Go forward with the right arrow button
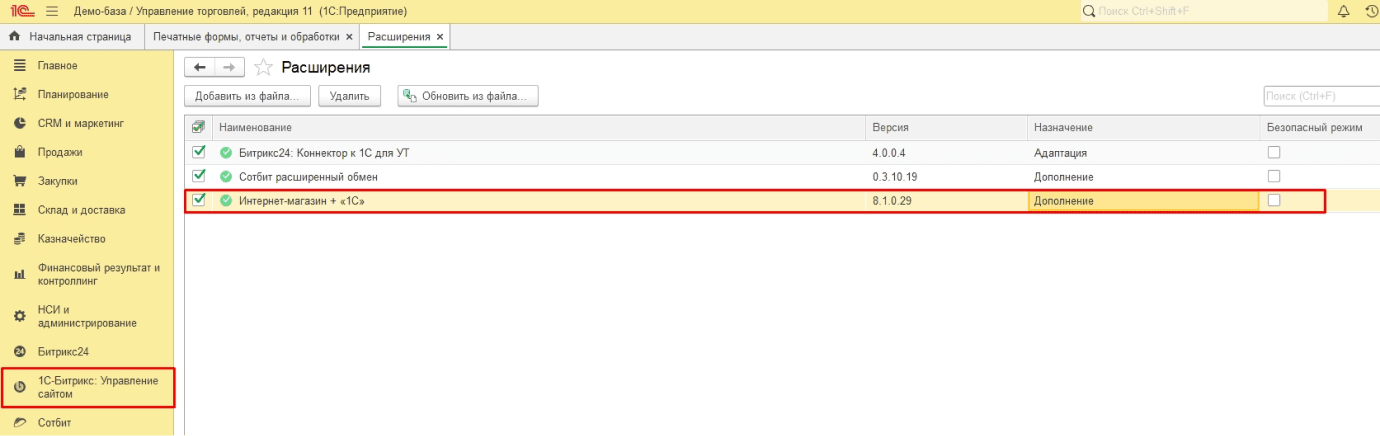This screenshot has width=1380, height=436. tap(229, 67)
